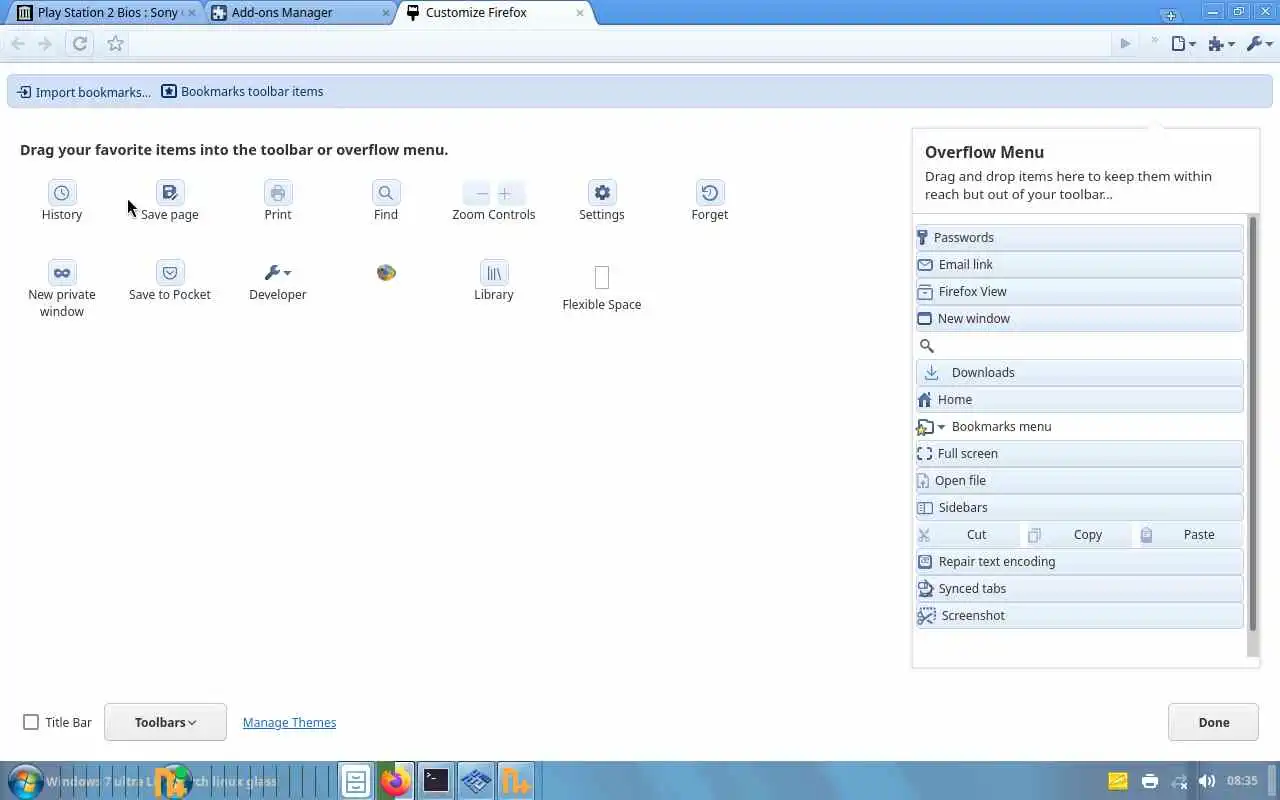Click the bookmark star in the navigation bar
Viewport: 1280px width, 800px height.
(115, 43)
